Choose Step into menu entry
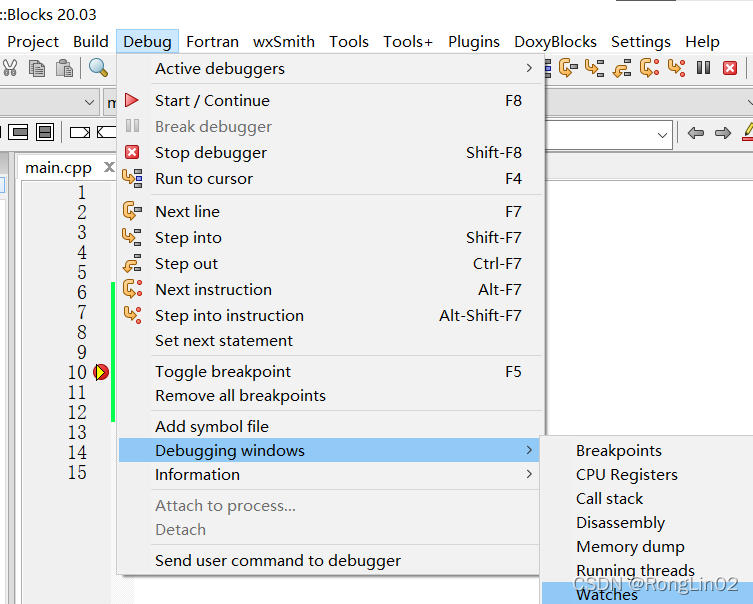The height and width of the screenshot is (604, 753). click(330, 238)
